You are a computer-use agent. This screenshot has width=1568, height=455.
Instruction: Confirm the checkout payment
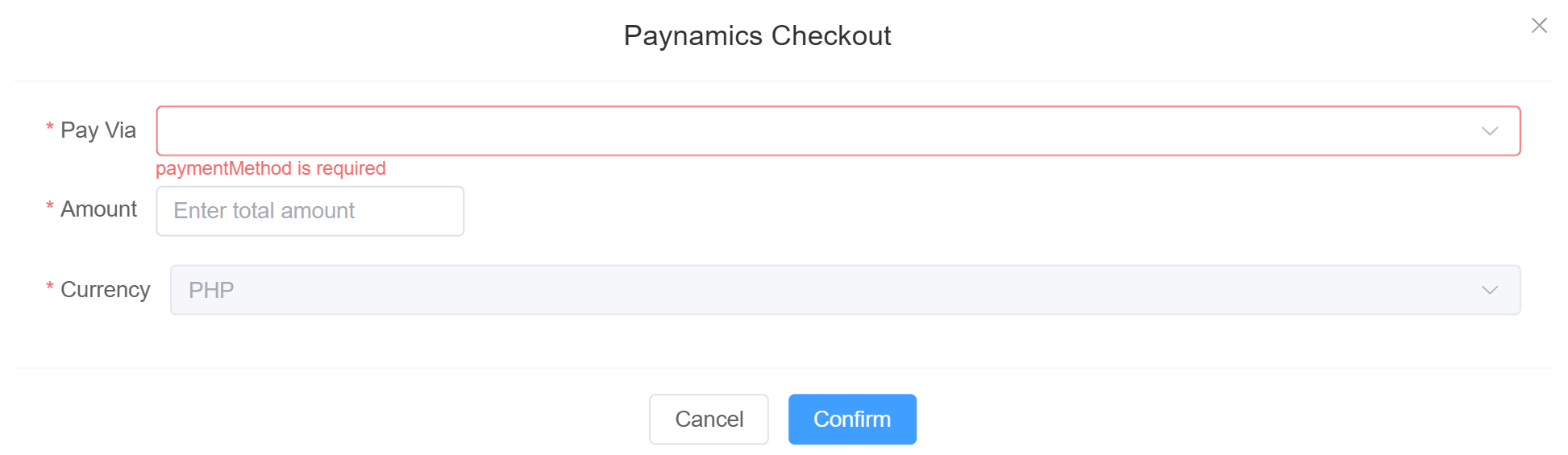click(852, 420)
